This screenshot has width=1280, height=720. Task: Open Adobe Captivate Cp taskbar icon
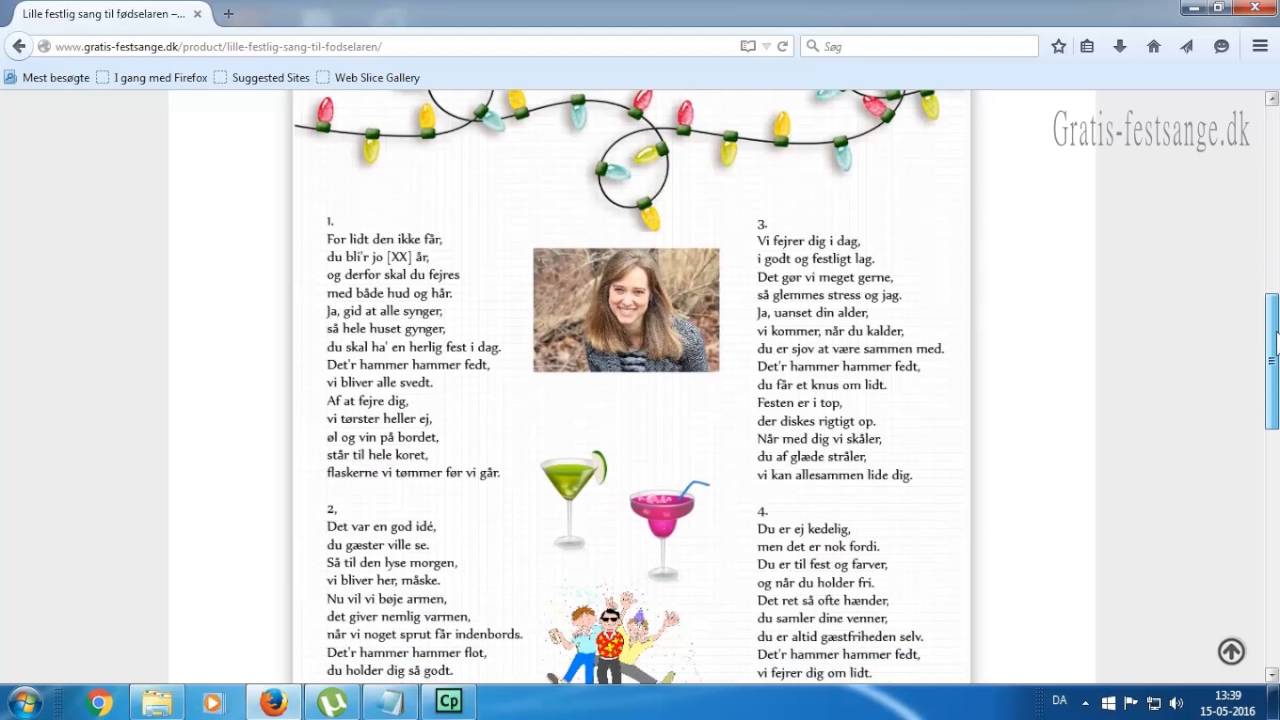click(448, 703)
